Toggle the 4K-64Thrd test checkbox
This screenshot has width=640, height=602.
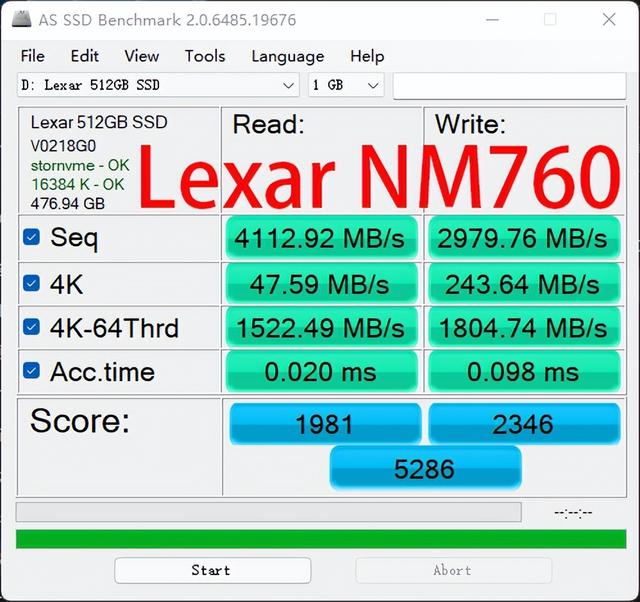(x=31, y=327)
